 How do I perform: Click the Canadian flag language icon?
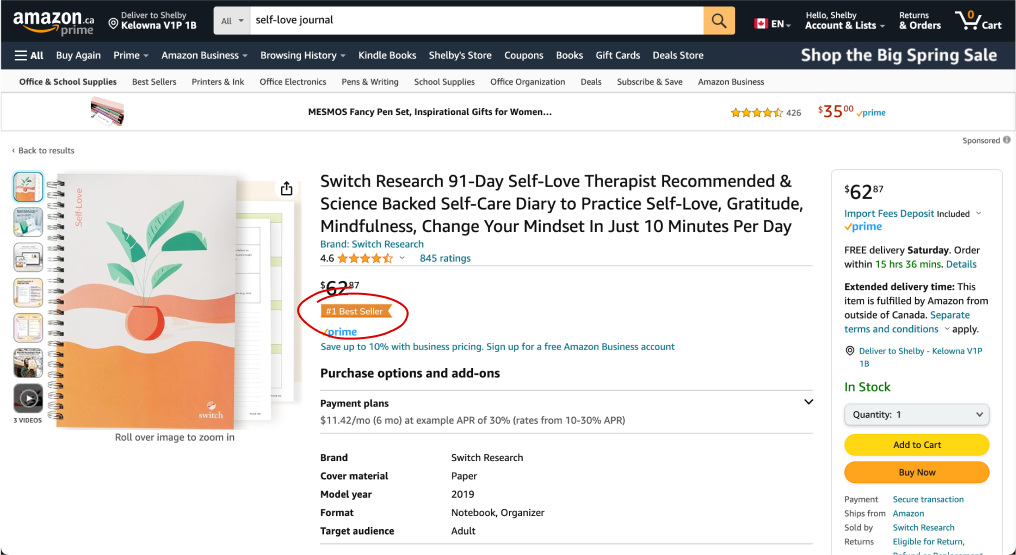[x=760, y=23]
